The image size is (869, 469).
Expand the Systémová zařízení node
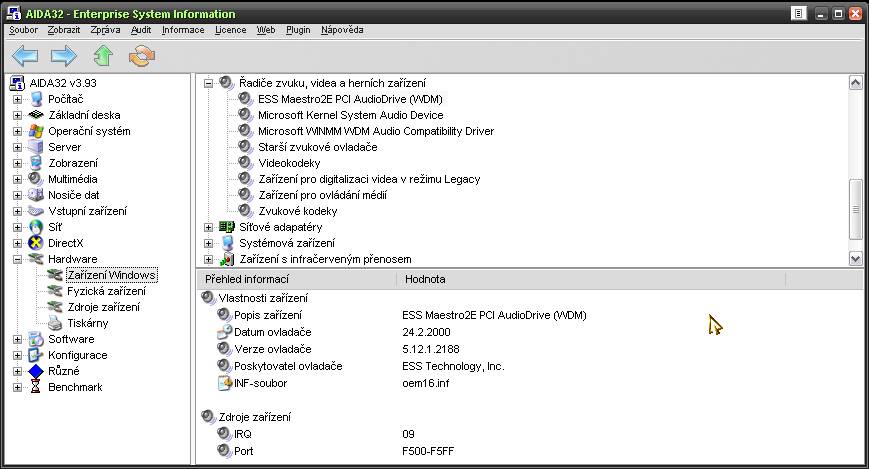208,243
